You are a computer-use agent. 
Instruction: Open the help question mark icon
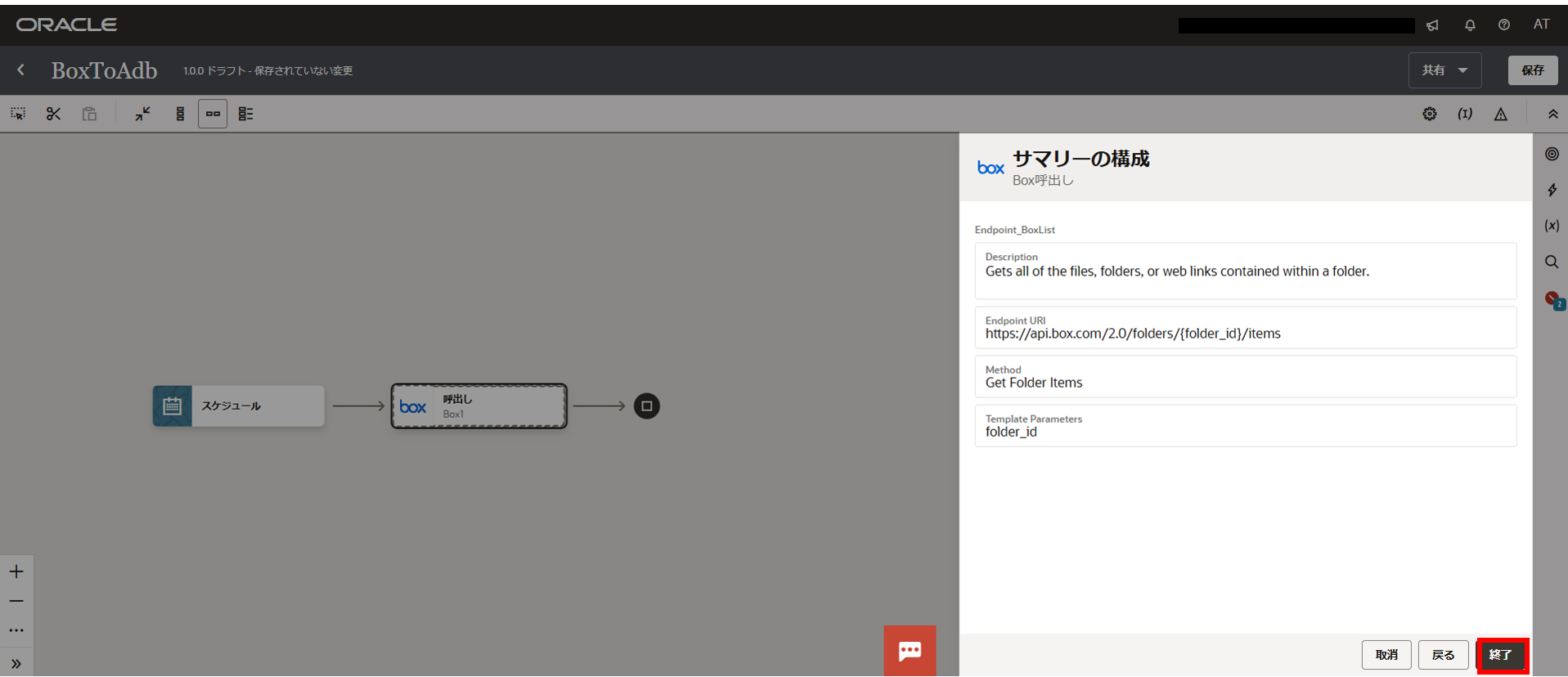(1504, 25)
